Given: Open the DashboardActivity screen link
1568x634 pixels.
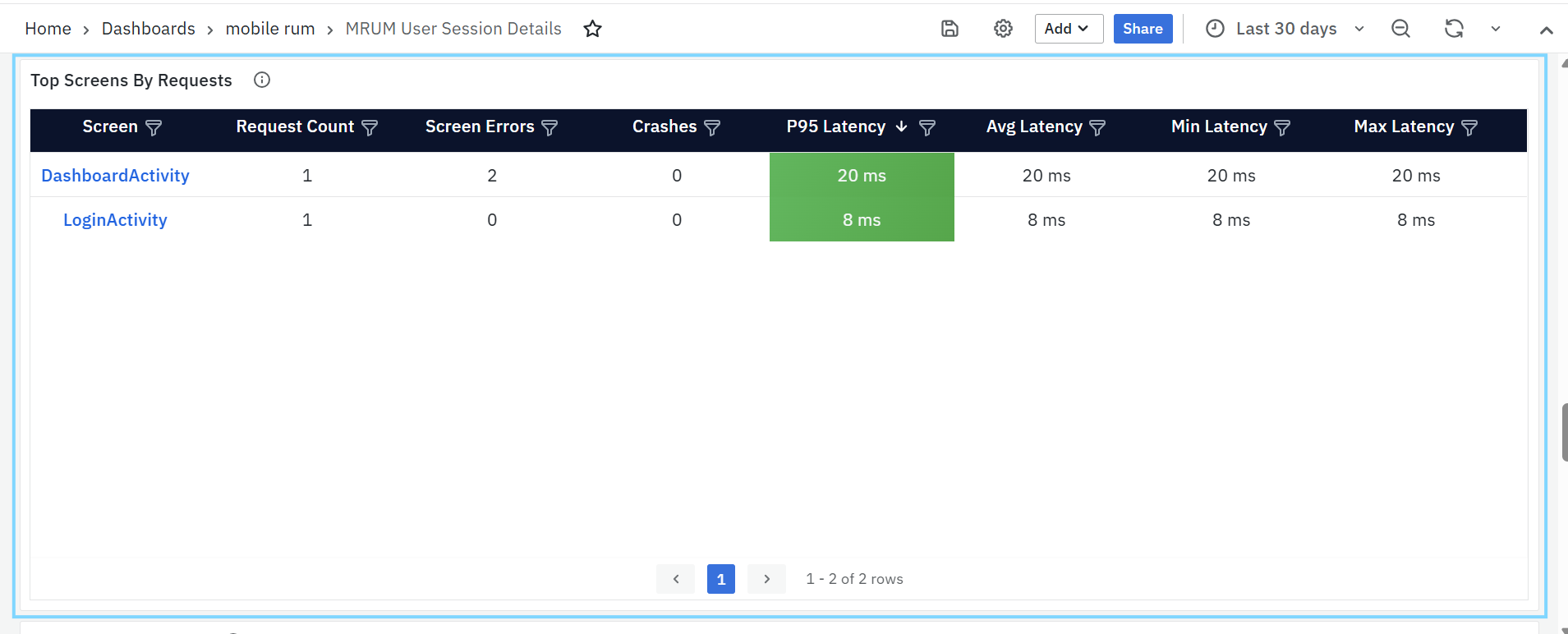Looking at the screenshot, I should 115,176.
